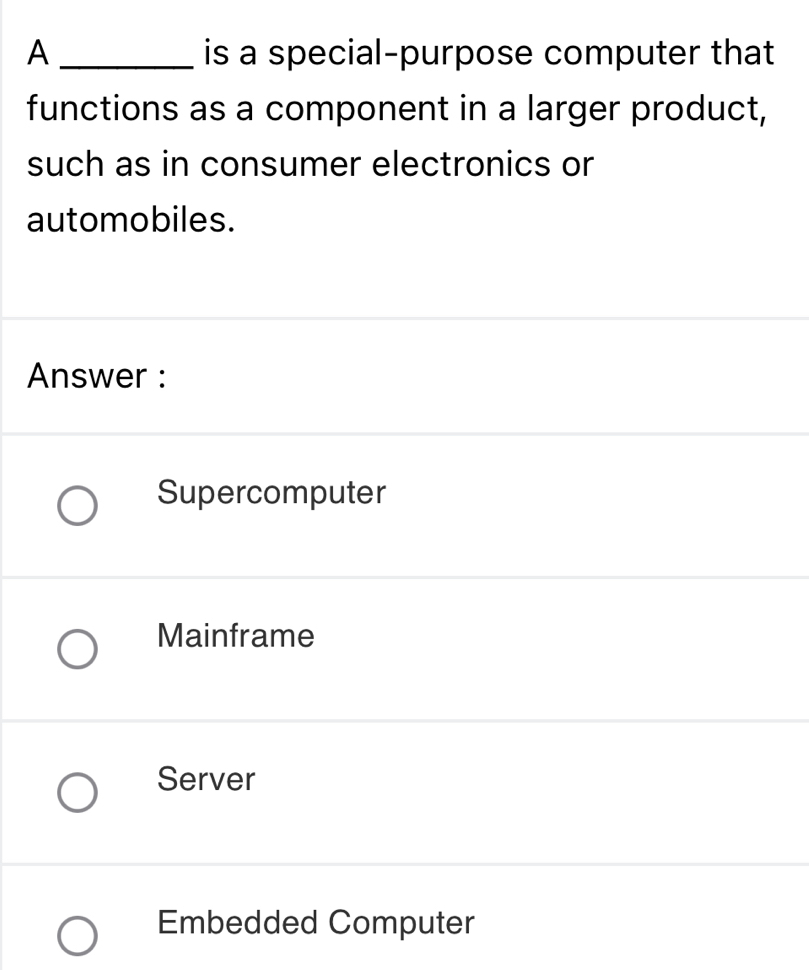This screenshot has height=970, width=809.
Task: Click the Mainframe answer label
Action: [x=234, y=636]
